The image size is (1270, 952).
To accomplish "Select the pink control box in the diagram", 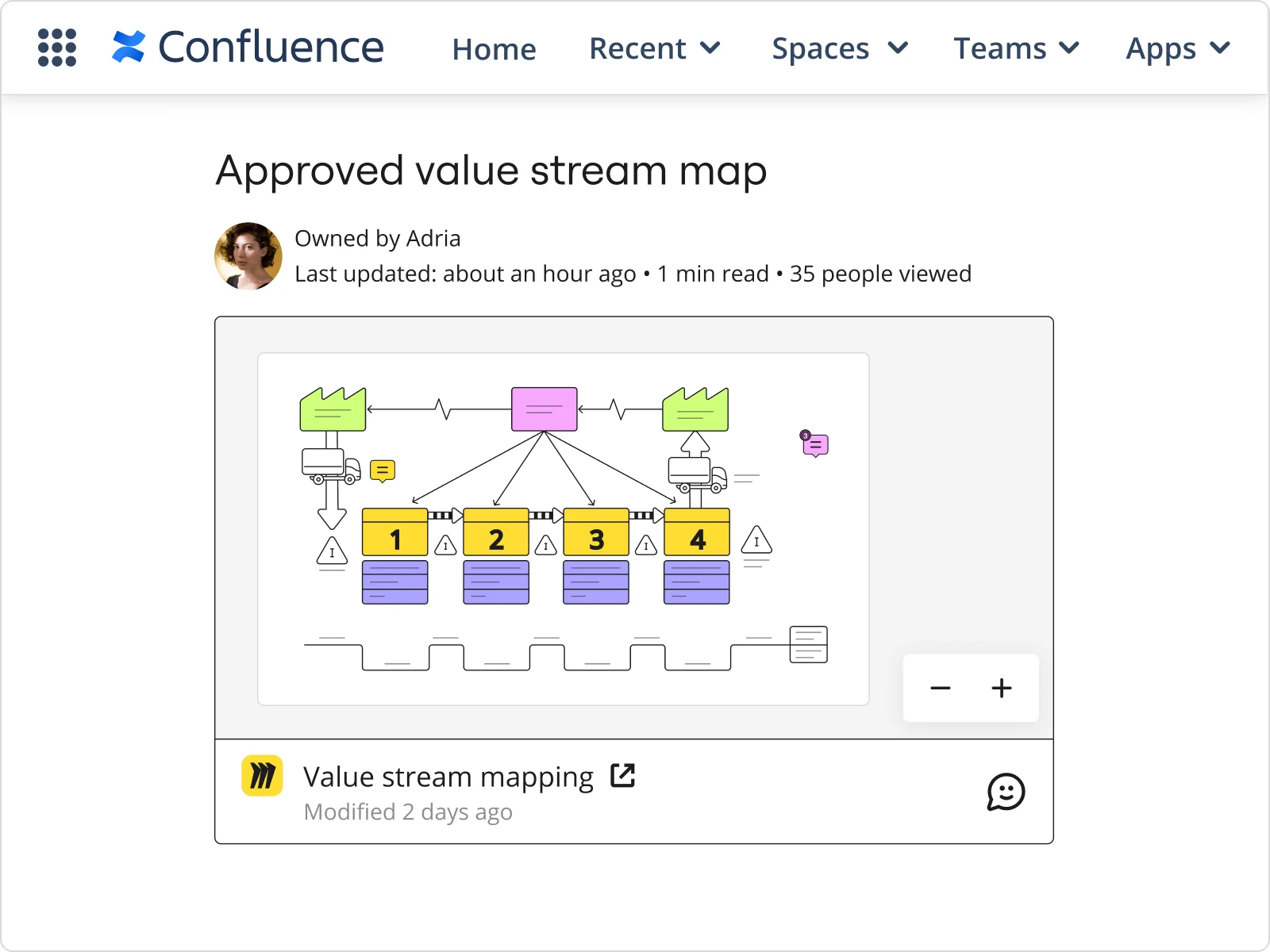I will pyautogui.click(x=544, y=409).
